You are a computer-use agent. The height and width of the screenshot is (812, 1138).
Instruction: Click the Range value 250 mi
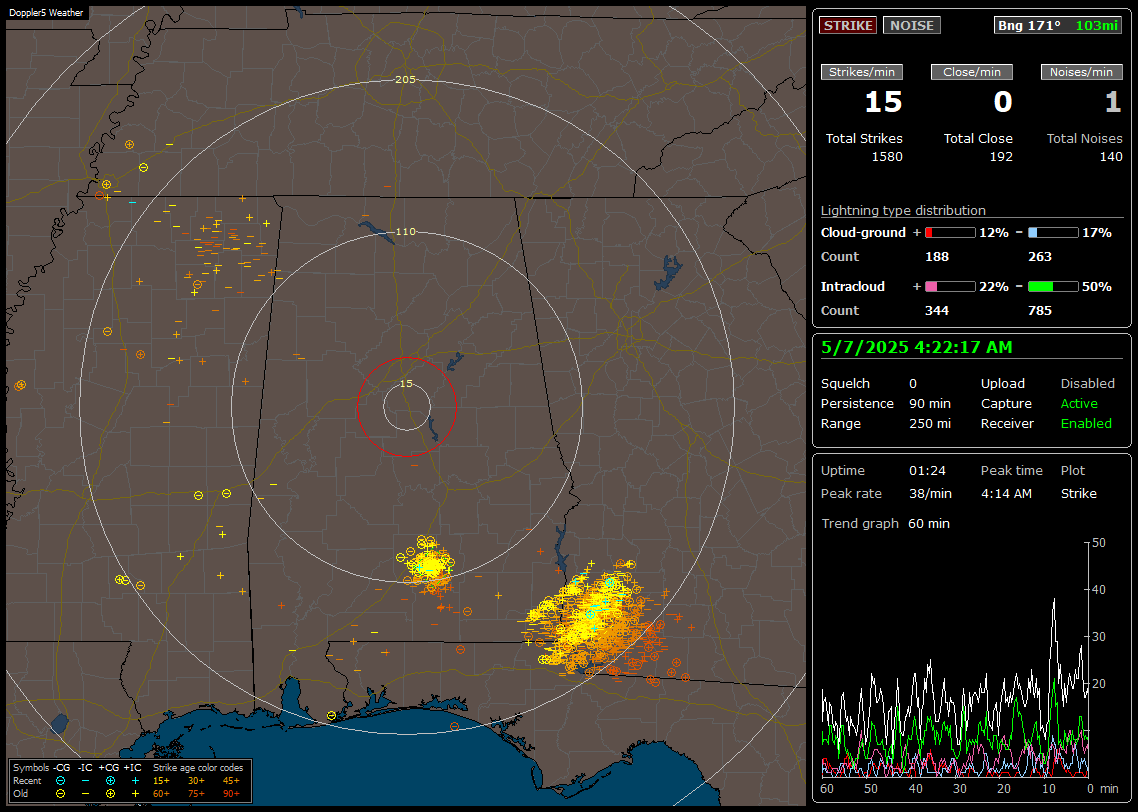pos(930,424)
